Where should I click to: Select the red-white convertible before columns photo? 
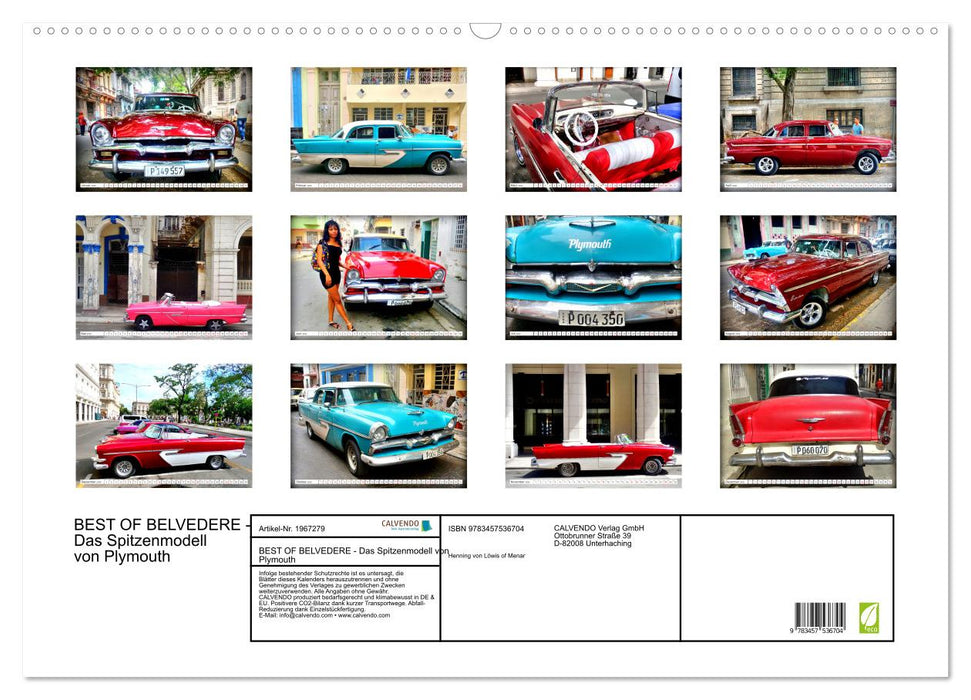[x=593, y=425]
